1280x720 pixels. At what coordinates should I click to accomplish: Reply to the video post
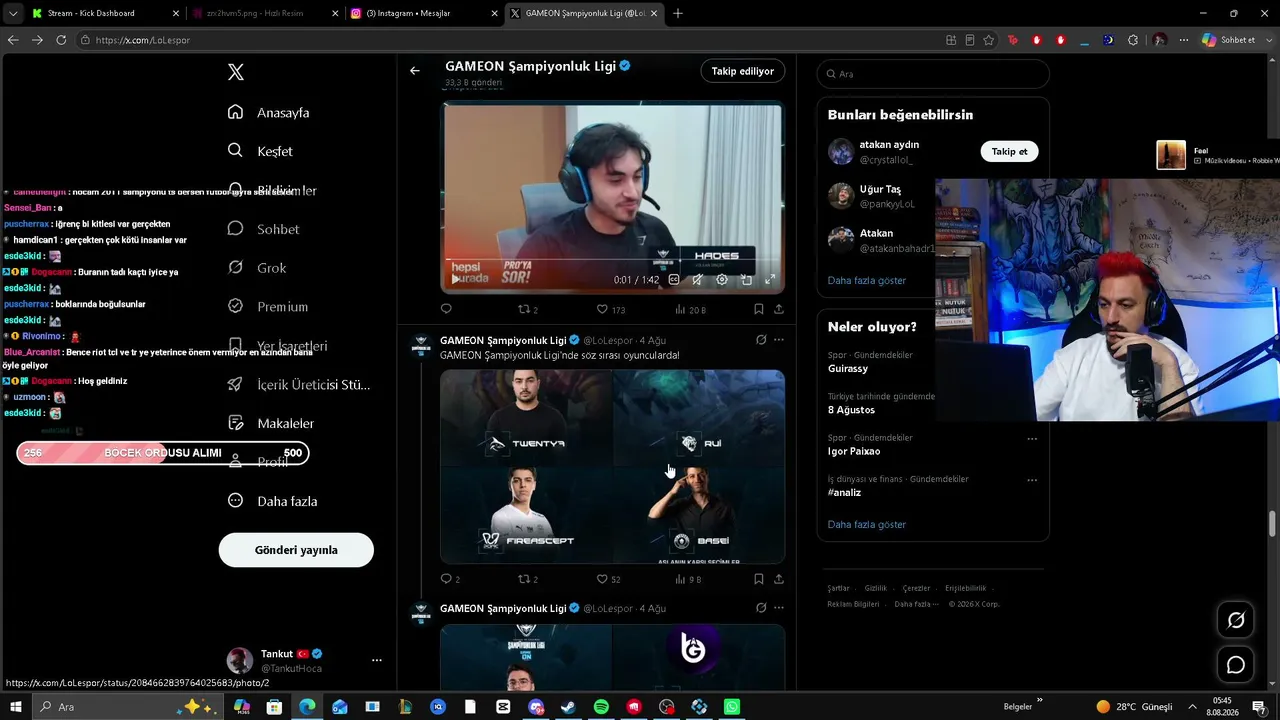(x=446, y=309)
